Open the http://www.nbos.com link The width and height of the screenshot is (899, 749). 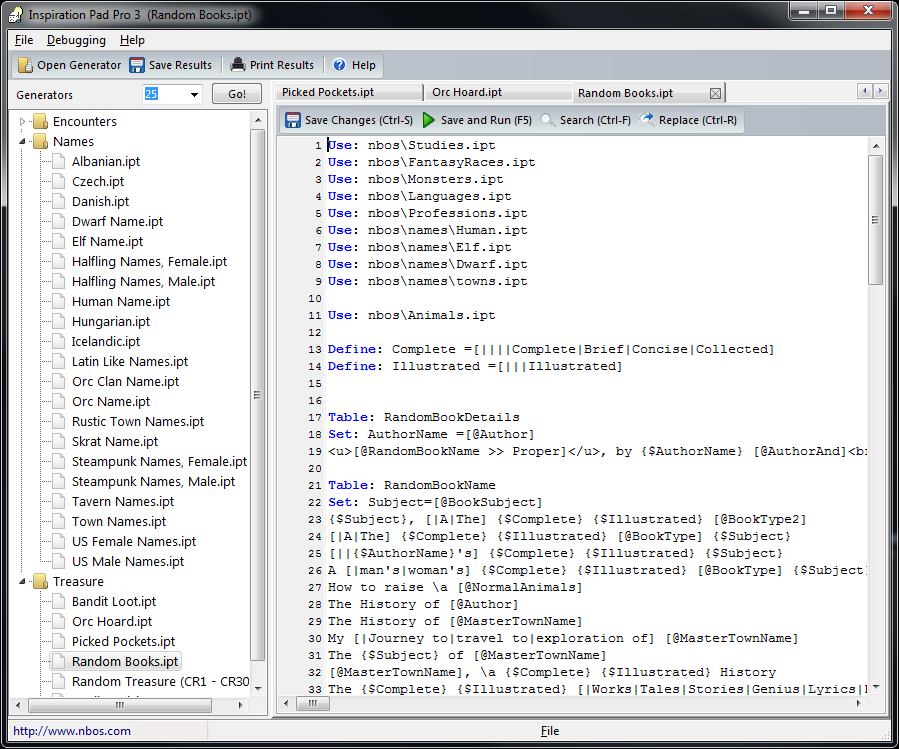coord(72,731)
